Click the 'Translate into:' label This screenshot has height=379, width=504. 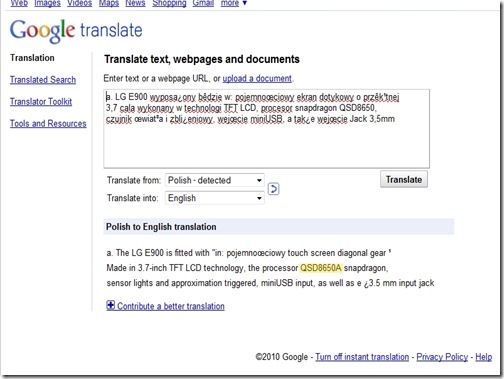tap(133, 198)
